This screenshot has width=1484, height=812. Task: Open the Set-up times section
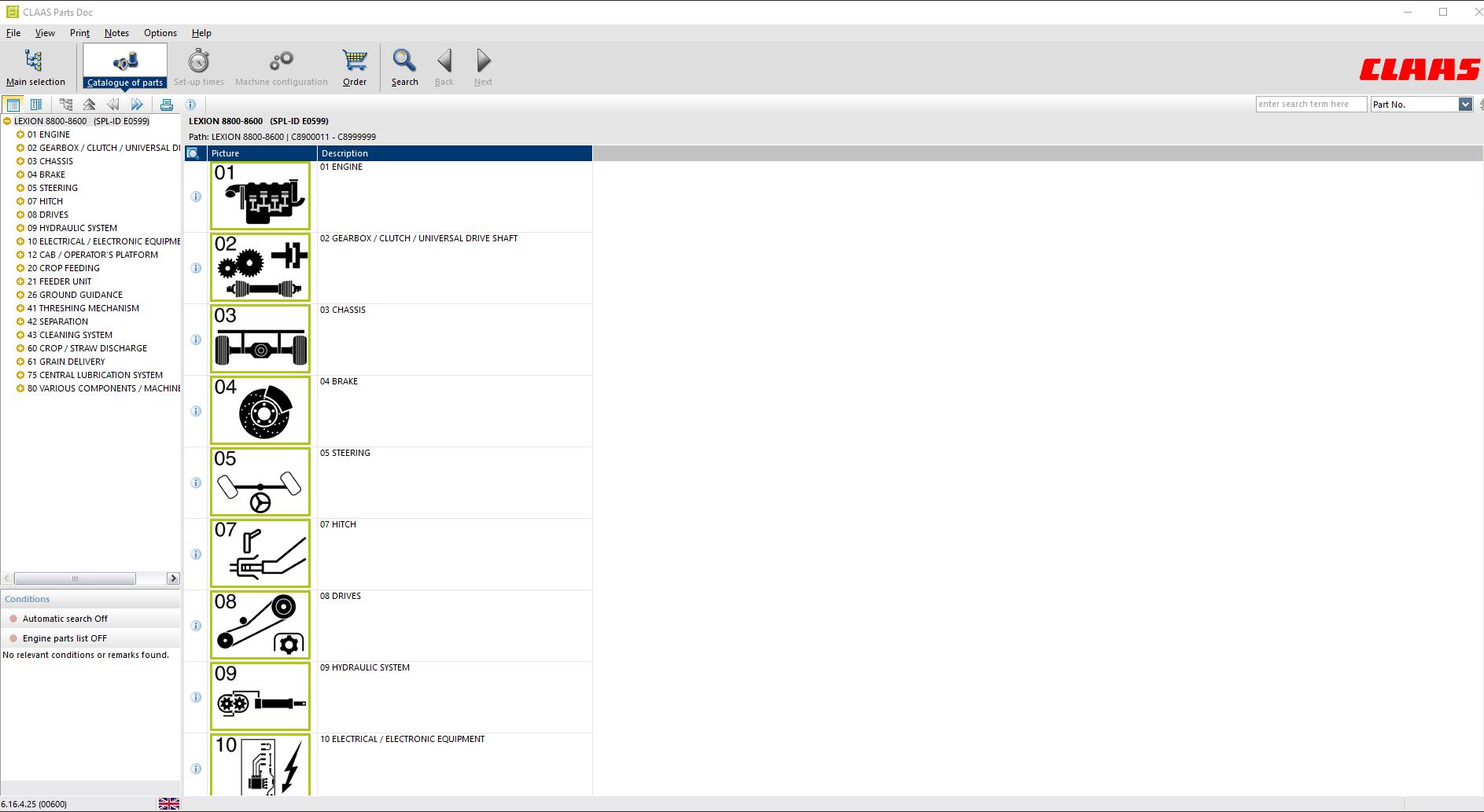199,68
